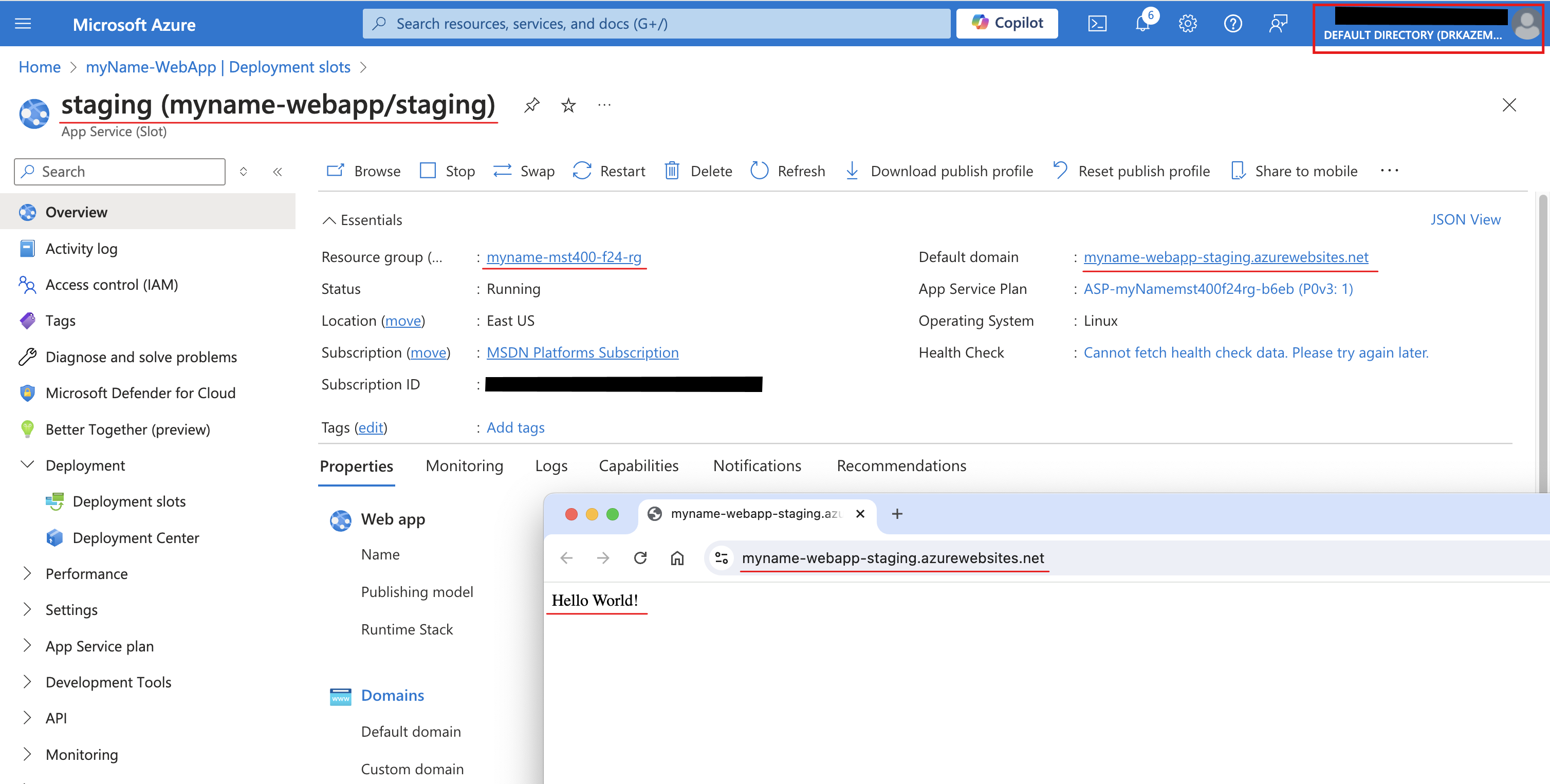
Task: Switch to the Recommendations tab
Action: tap(901, 465)
